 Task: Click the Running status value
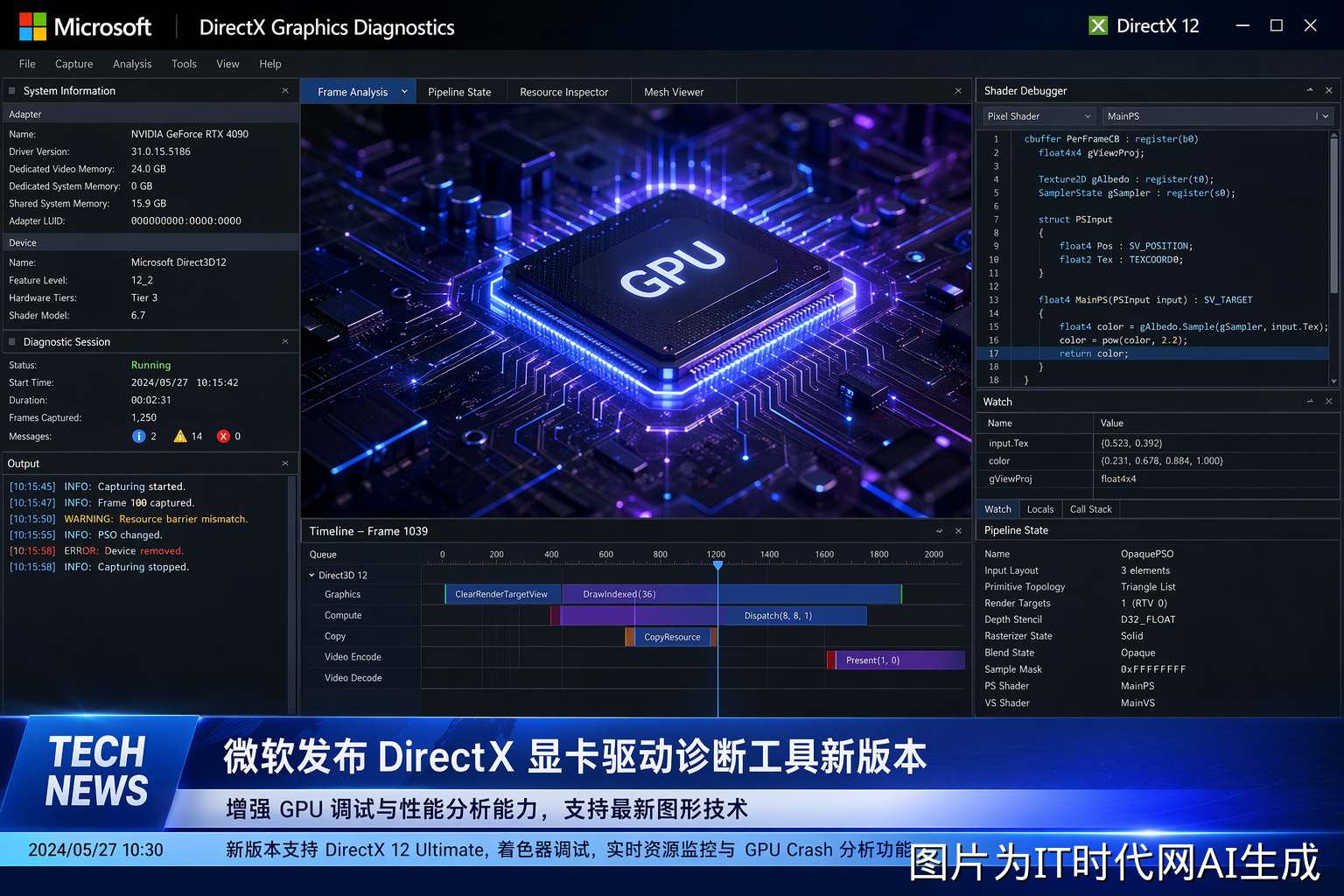click(150, 366)
